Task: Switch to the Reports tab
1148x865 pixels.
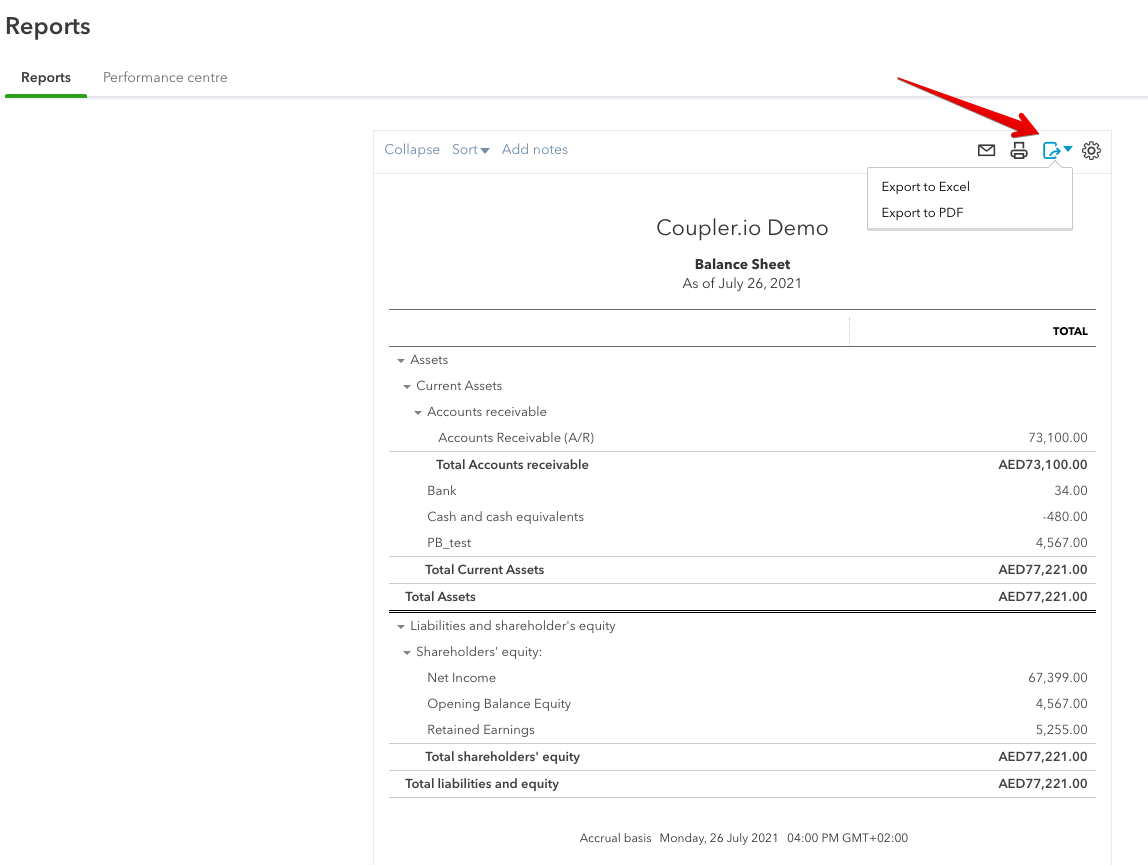Action: (46, 78)
